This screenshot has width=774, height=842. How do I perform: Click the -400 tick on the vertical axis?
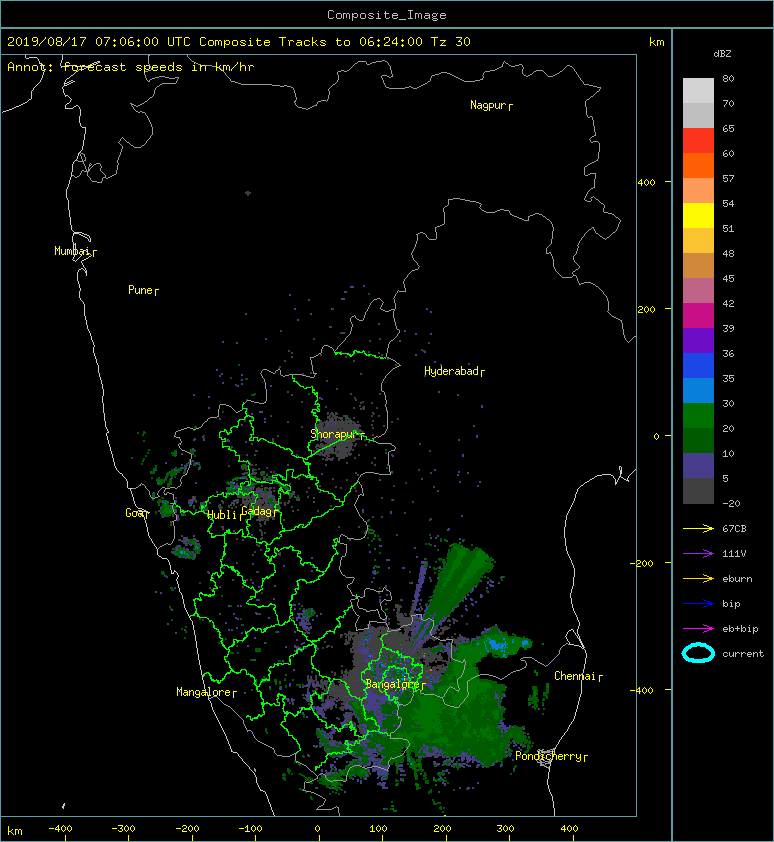[643, 691]
